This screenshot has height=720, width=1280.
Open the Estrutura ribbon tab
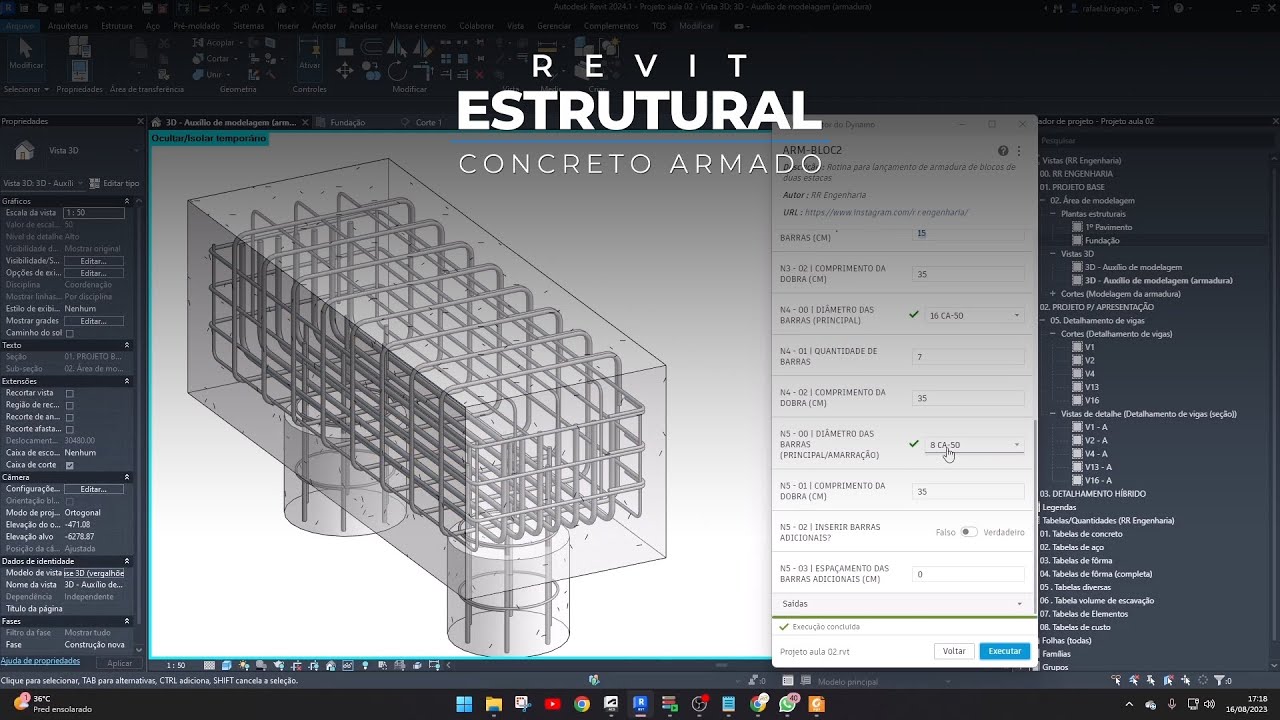[117, 26]
